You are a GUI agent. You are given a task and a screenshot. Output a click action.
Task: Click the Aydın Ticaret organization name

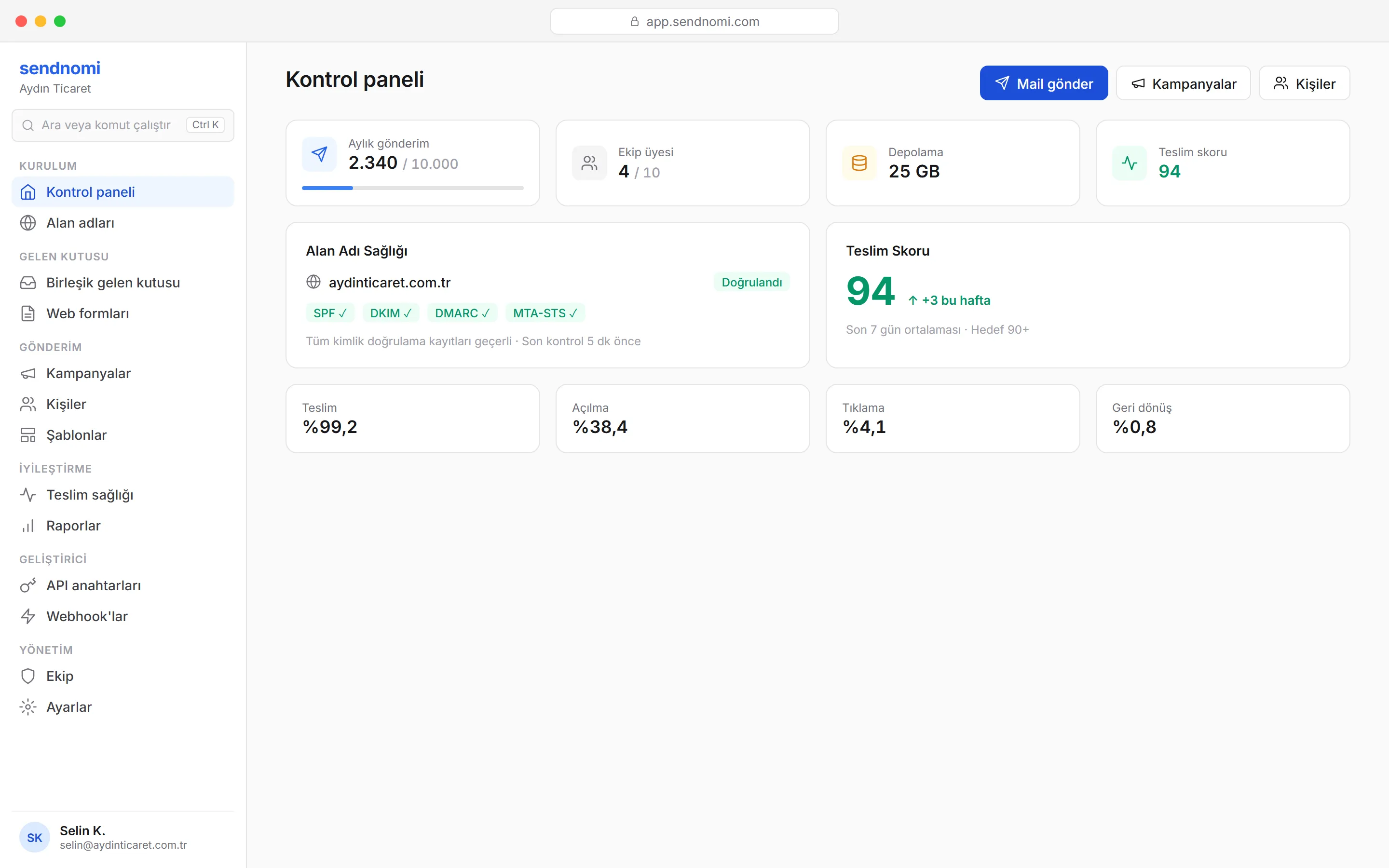tap(55, 88)
